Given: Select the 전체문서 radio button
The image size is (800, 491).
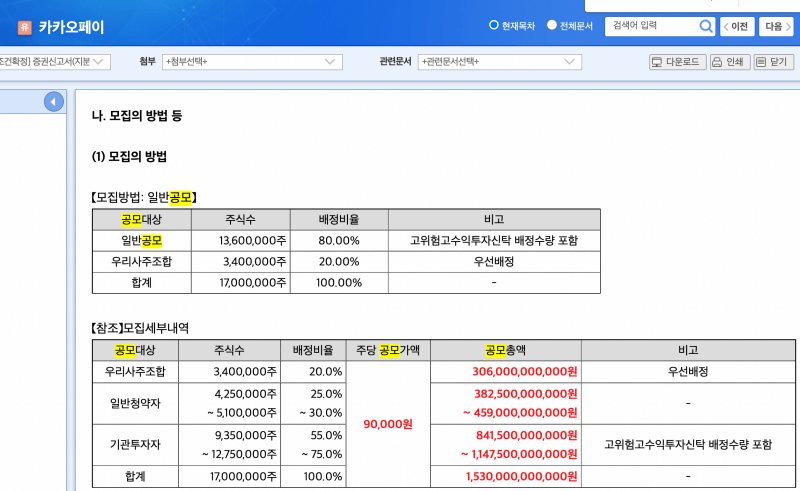Looking at the screenshot, I should tap(552, 24).
